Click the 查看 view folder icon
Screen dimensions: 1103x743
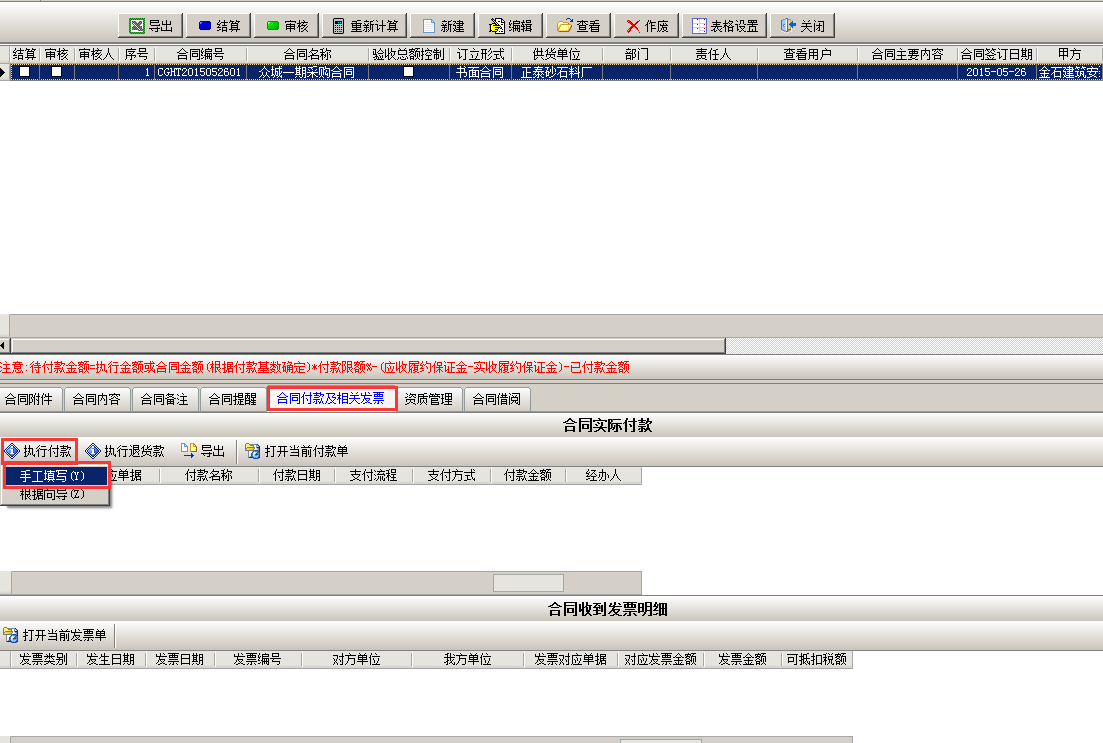coord(577,26)
